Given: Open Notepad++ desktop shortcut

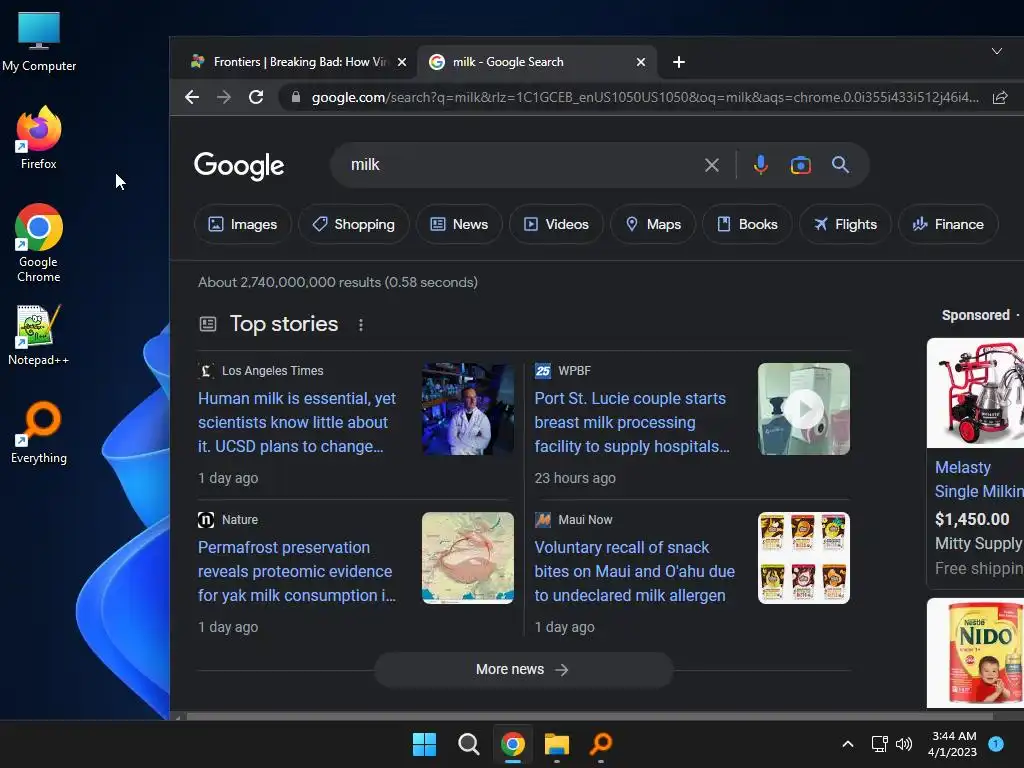Looking at the screenshot, I should tap(39, 335).
